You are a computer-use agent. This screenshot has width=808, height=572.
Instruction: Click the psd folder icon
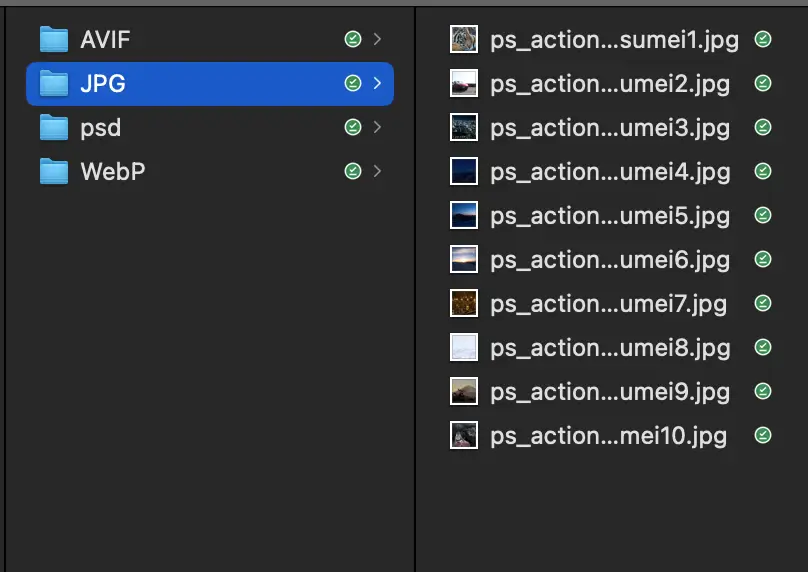click(53, 128)
